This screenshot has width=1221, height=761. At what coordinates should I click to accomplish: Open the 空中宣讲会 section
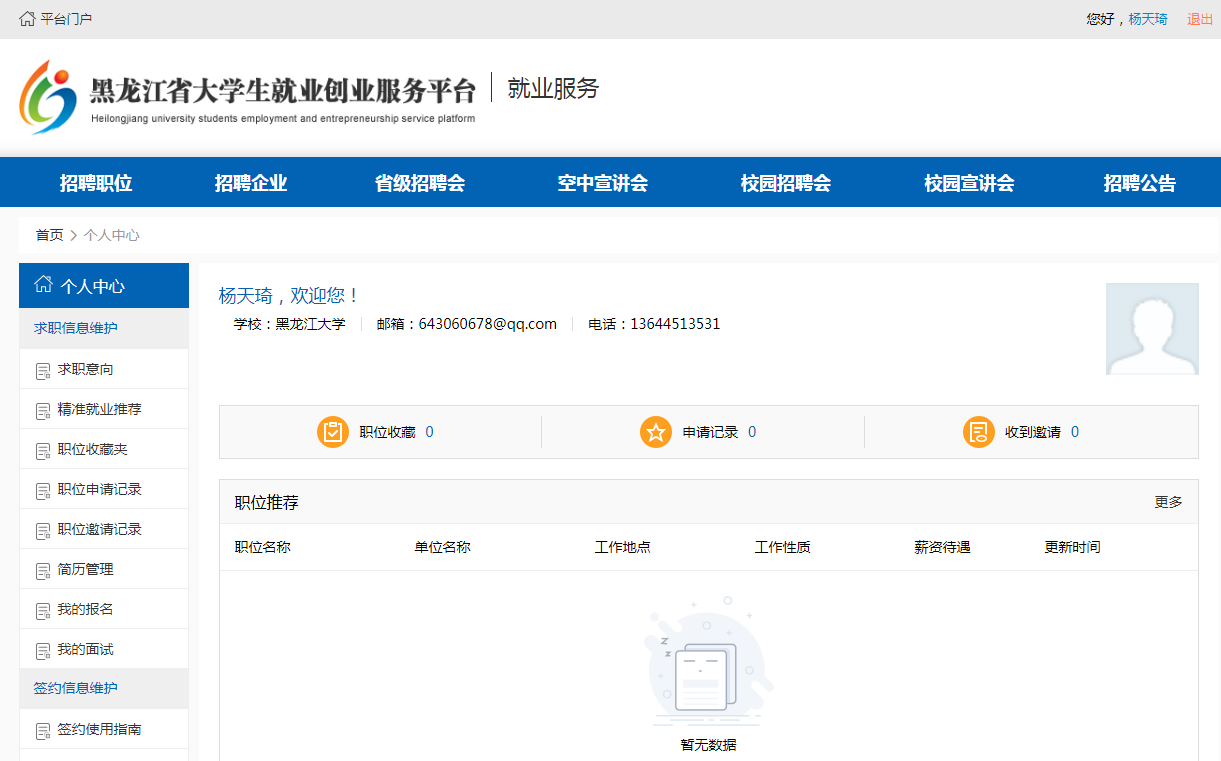click(603, 182)
